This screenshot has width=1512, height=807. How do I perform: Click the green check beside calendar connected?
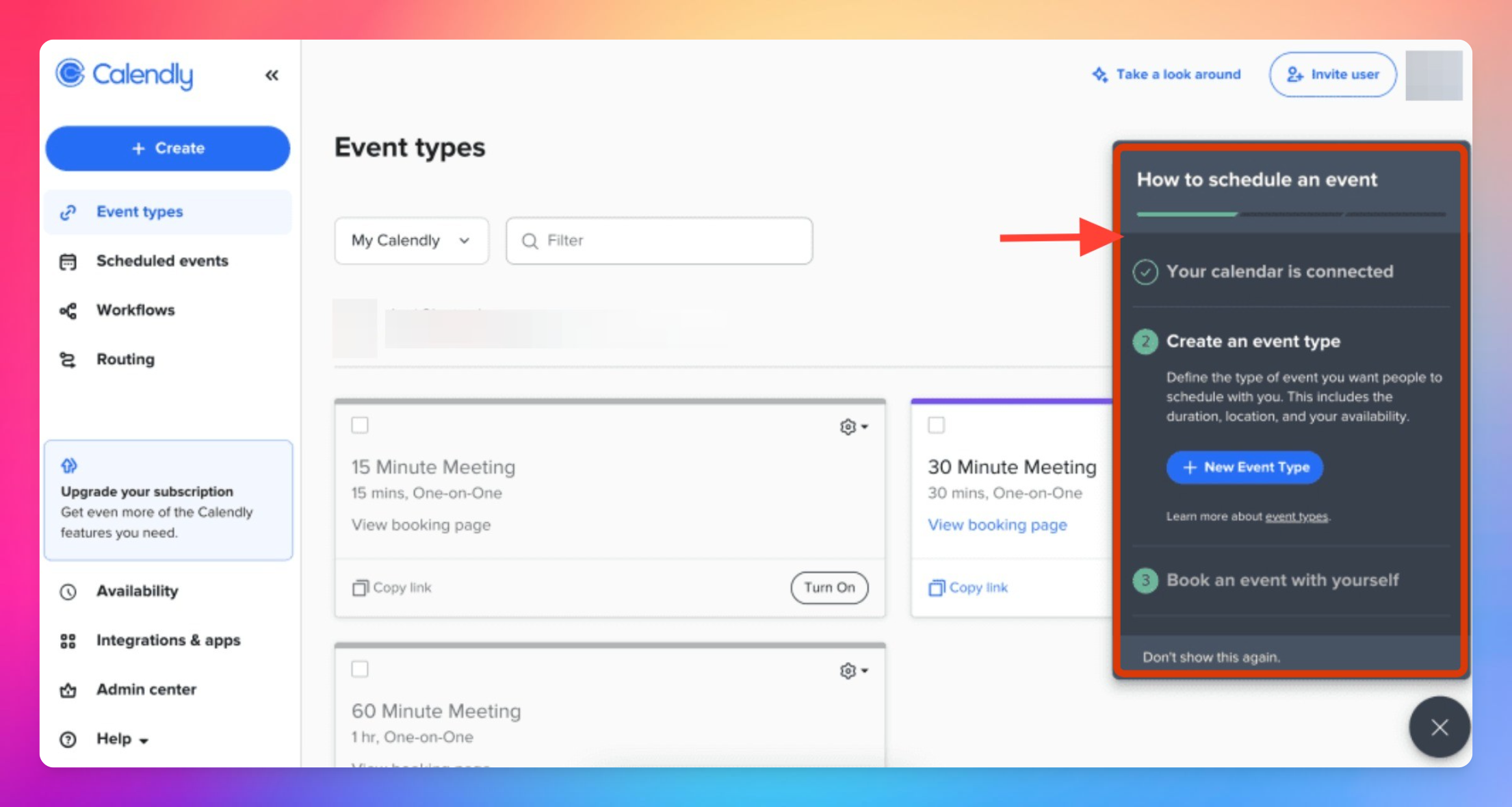click(1145, 272)
